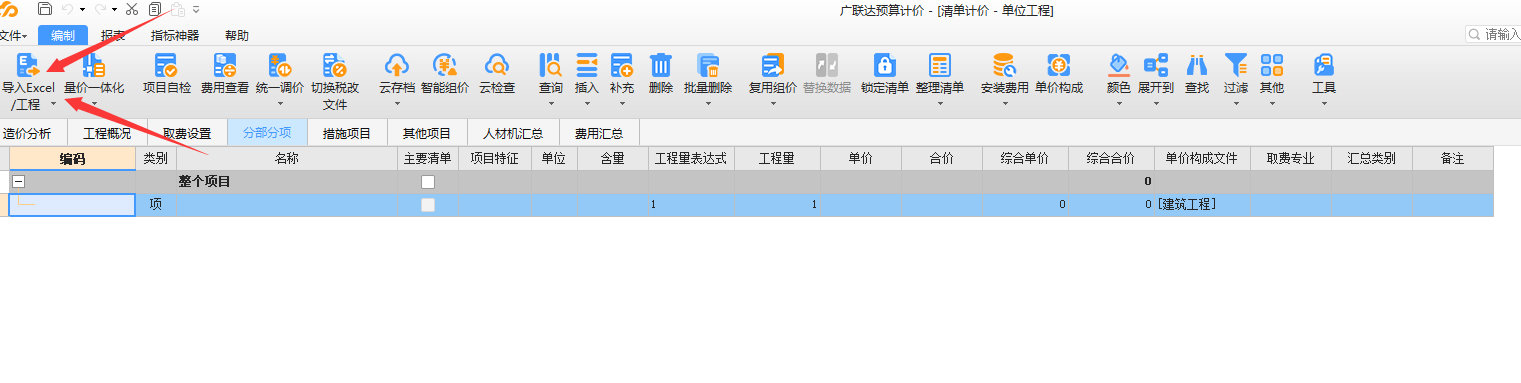Open the 工程概况 tab
The width and height of the screenshot is (1521, 383).
pyautogui.click(x=107, y=133)
